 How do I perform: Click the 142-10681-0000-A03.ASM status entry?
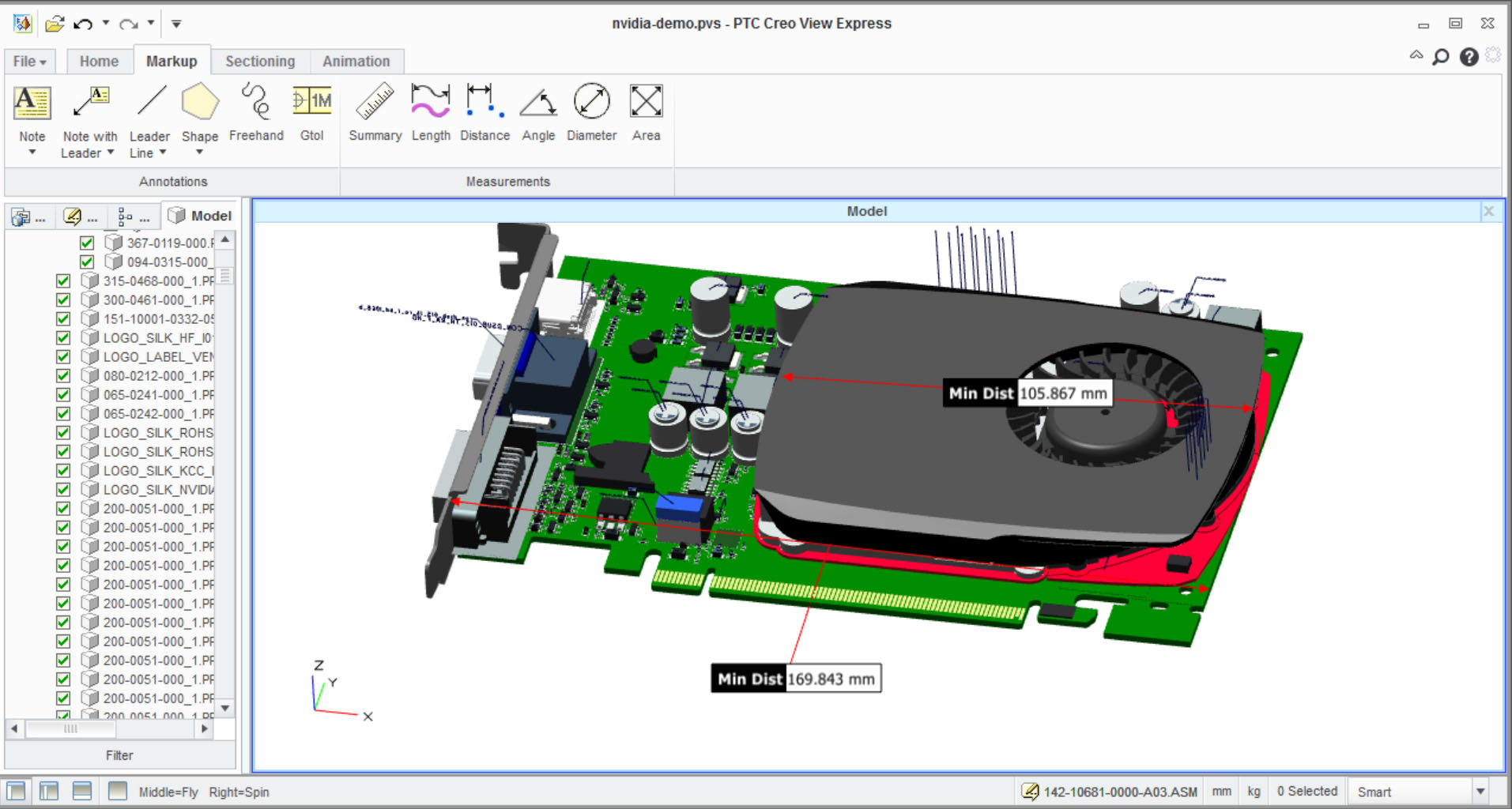1110,791
